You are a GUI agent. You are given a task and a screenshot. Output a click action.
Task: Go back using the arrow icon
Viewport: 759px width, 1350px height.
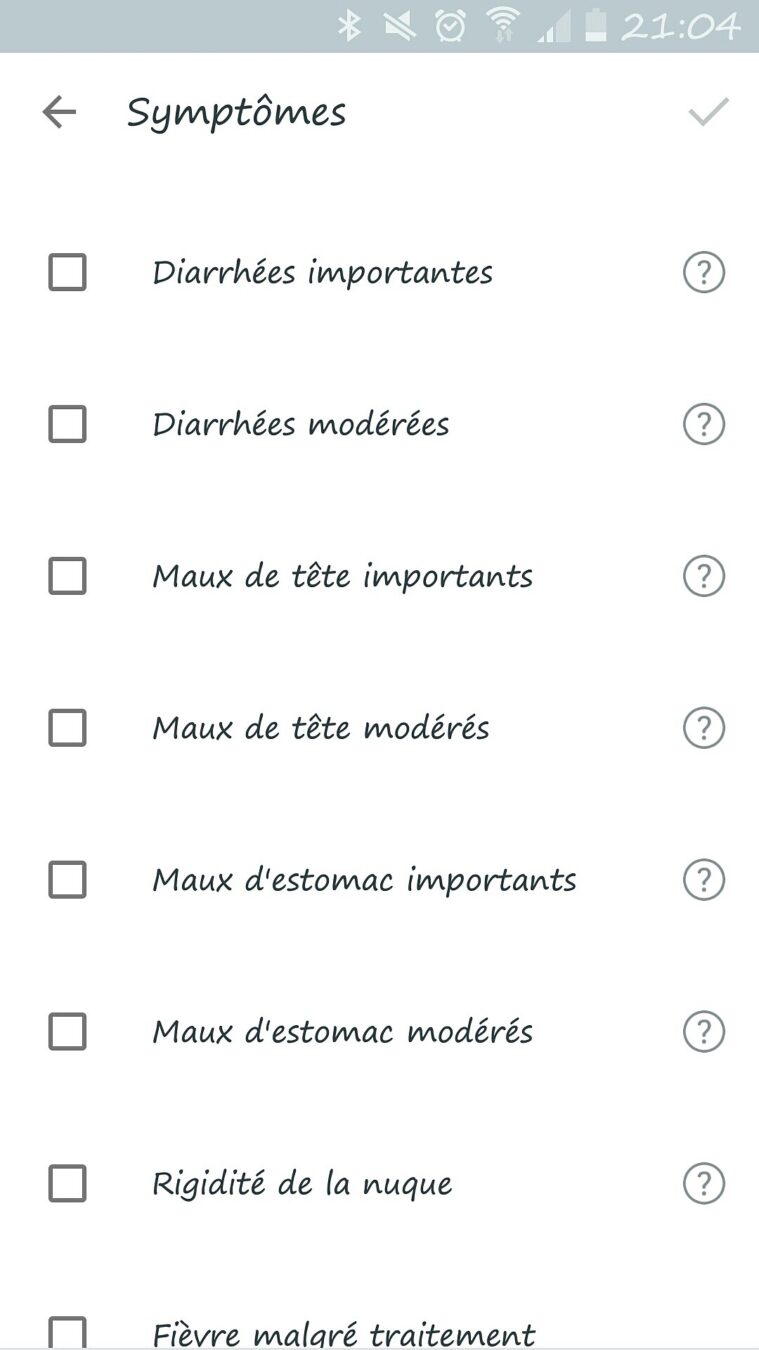[59, 112]
